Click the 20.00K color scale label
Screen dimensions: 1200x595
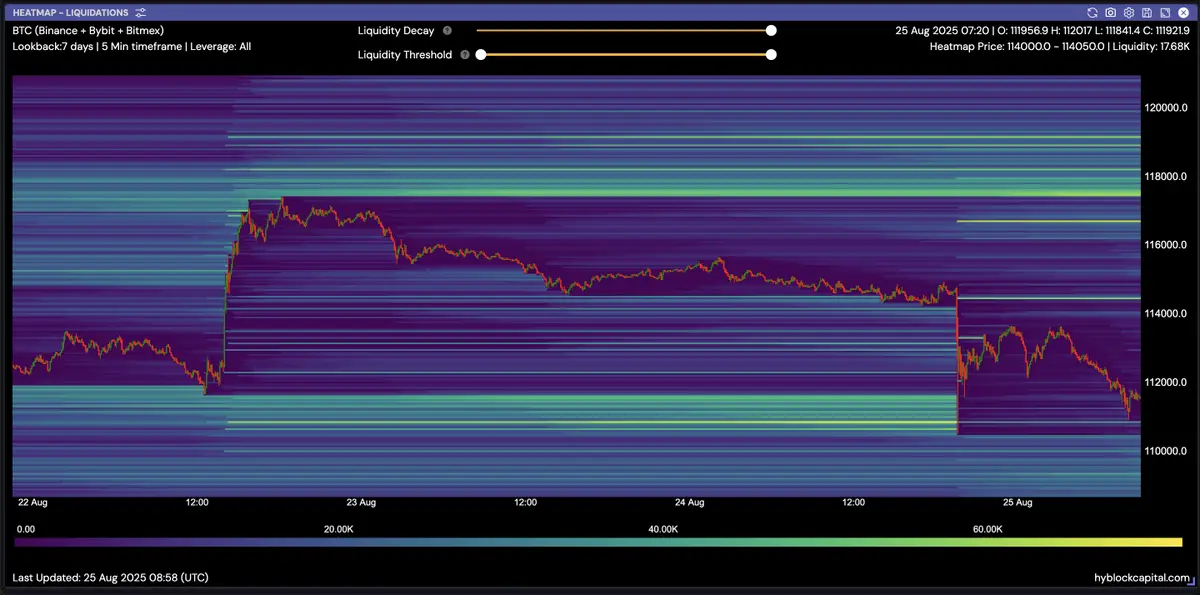coord(339,529)
